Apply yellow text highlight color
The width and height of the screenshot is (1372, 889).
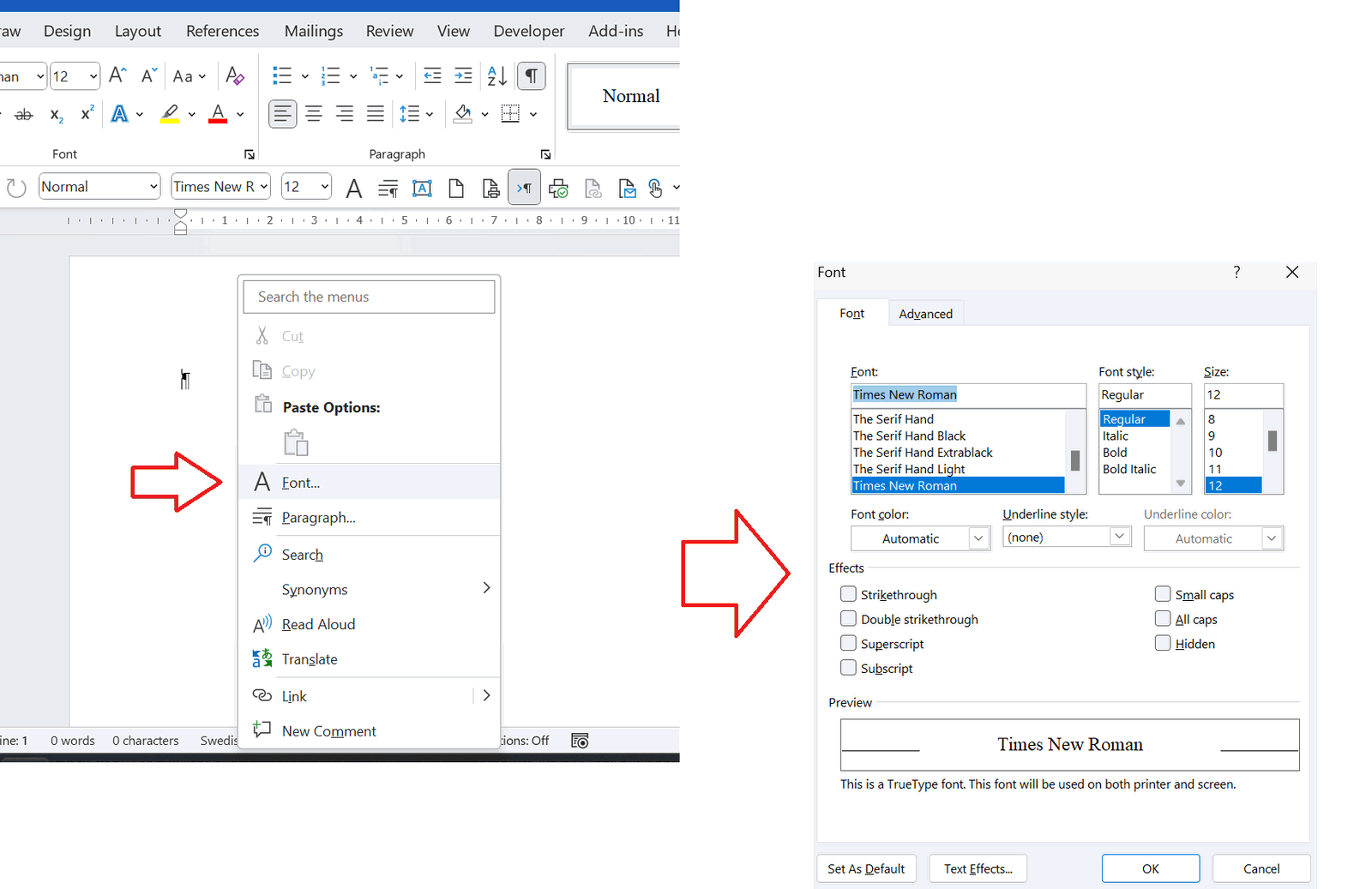(170, 114)
